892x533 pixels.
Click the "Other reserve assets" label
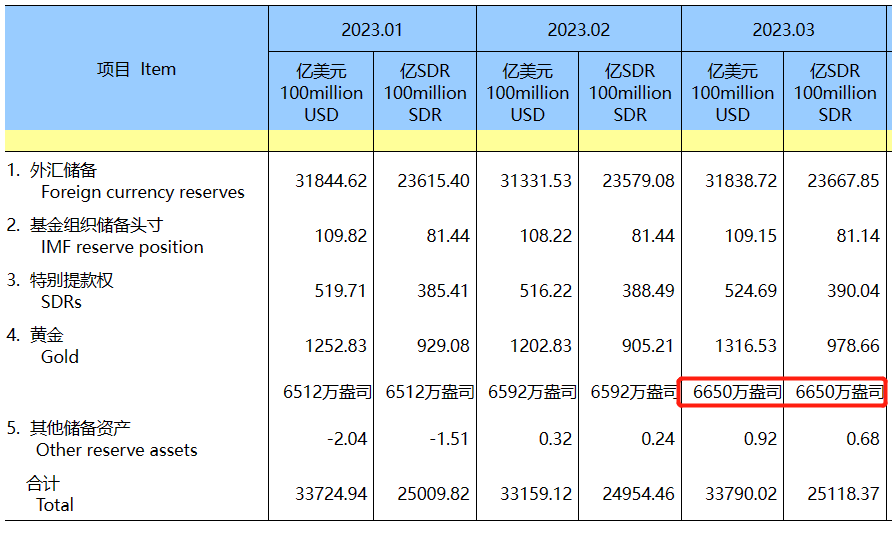117,451
